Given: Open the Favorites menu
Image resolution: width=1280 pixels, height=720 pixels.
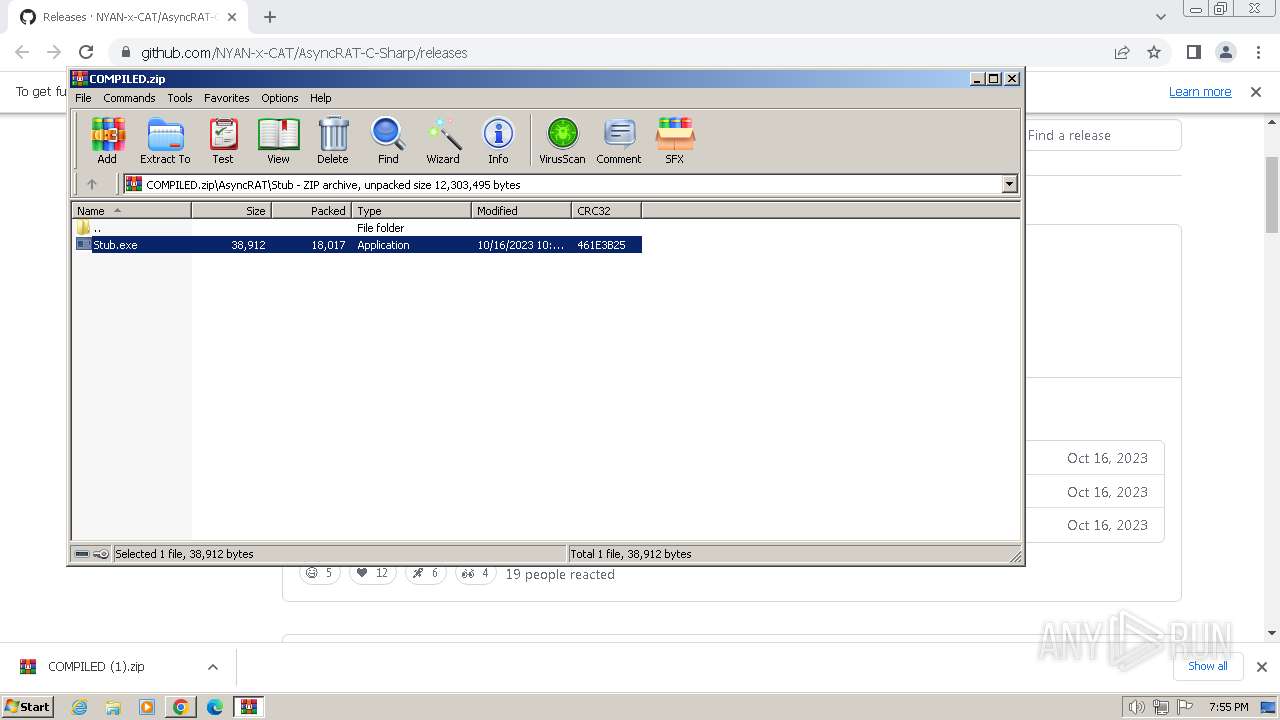Looking at the screenshot, I should 227,98.
